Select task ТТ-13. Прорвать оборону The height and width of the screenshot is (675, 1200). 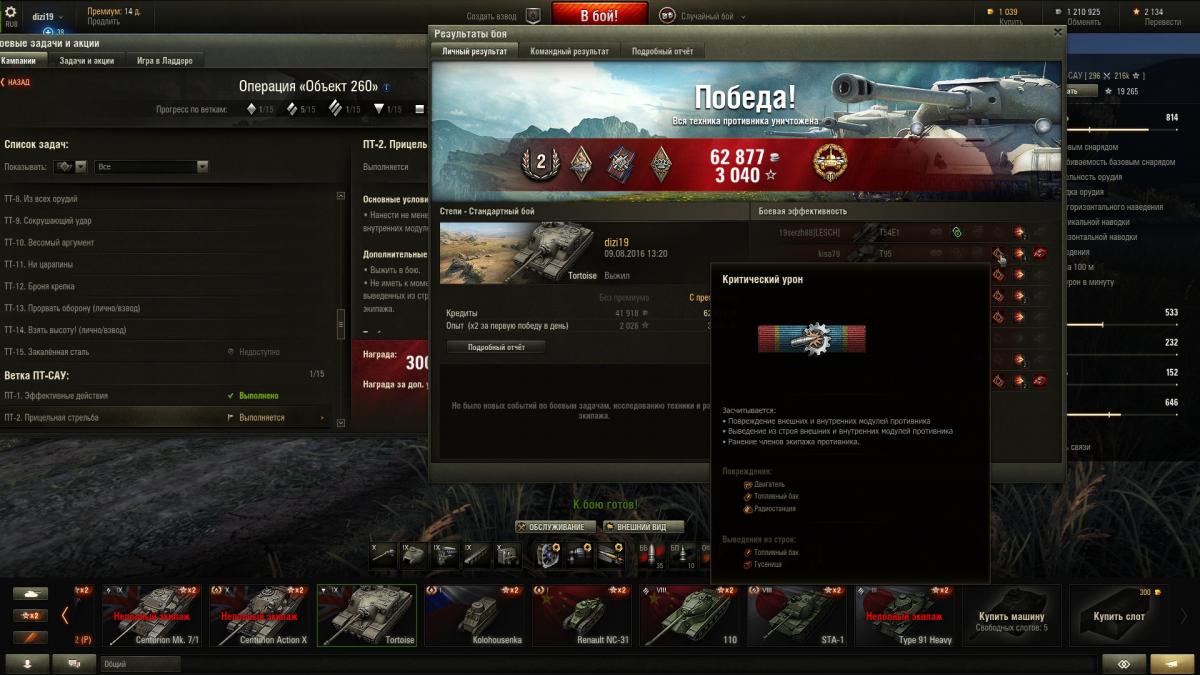click(165, 309)
